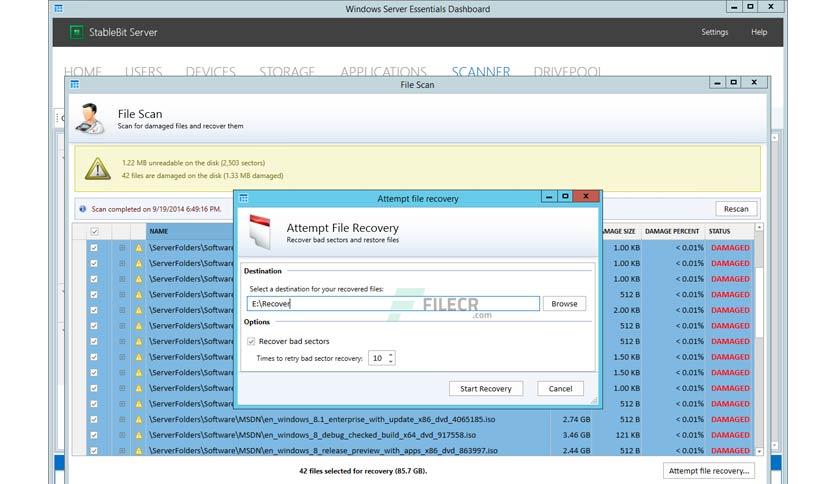Toggle the select-all checkbox in the table header
The width and height of the screenshot is (836, 484).
[94, 231]
